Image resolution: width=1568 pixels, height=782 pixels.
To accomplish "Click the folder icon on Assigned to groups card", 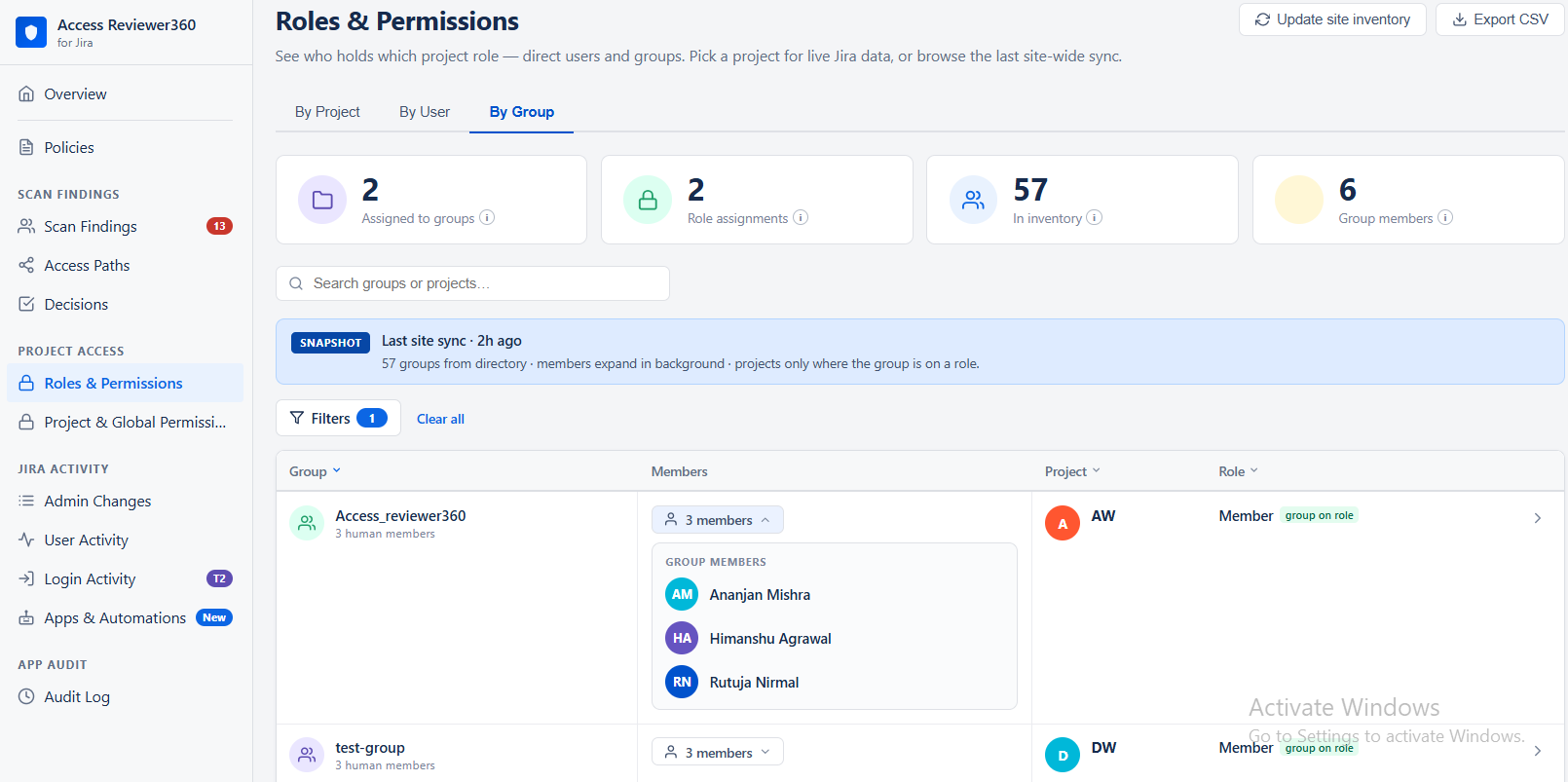I will point(322,201).
